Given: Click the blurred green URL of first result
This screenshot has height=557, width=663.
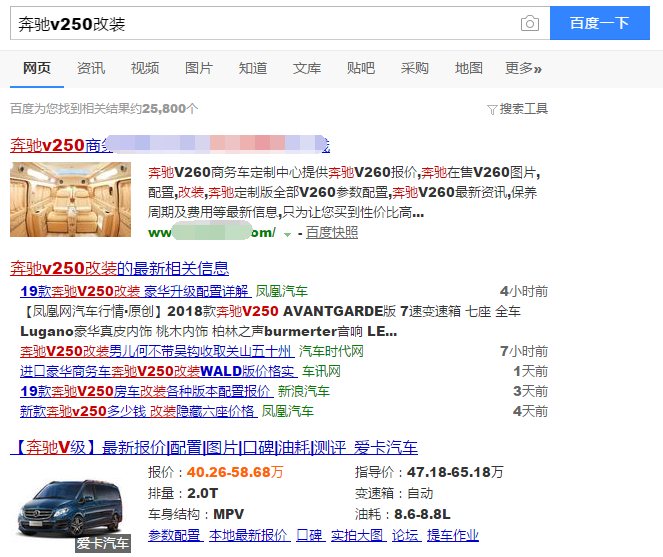Looking at the screenshot, I should (x=212, y=232).
